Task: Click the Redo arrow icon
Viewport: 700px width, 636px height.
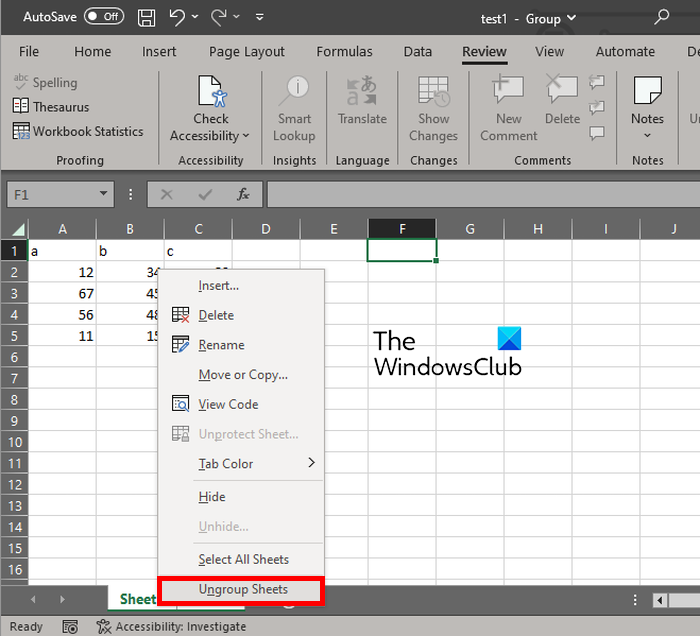Action: pos(219,18)
